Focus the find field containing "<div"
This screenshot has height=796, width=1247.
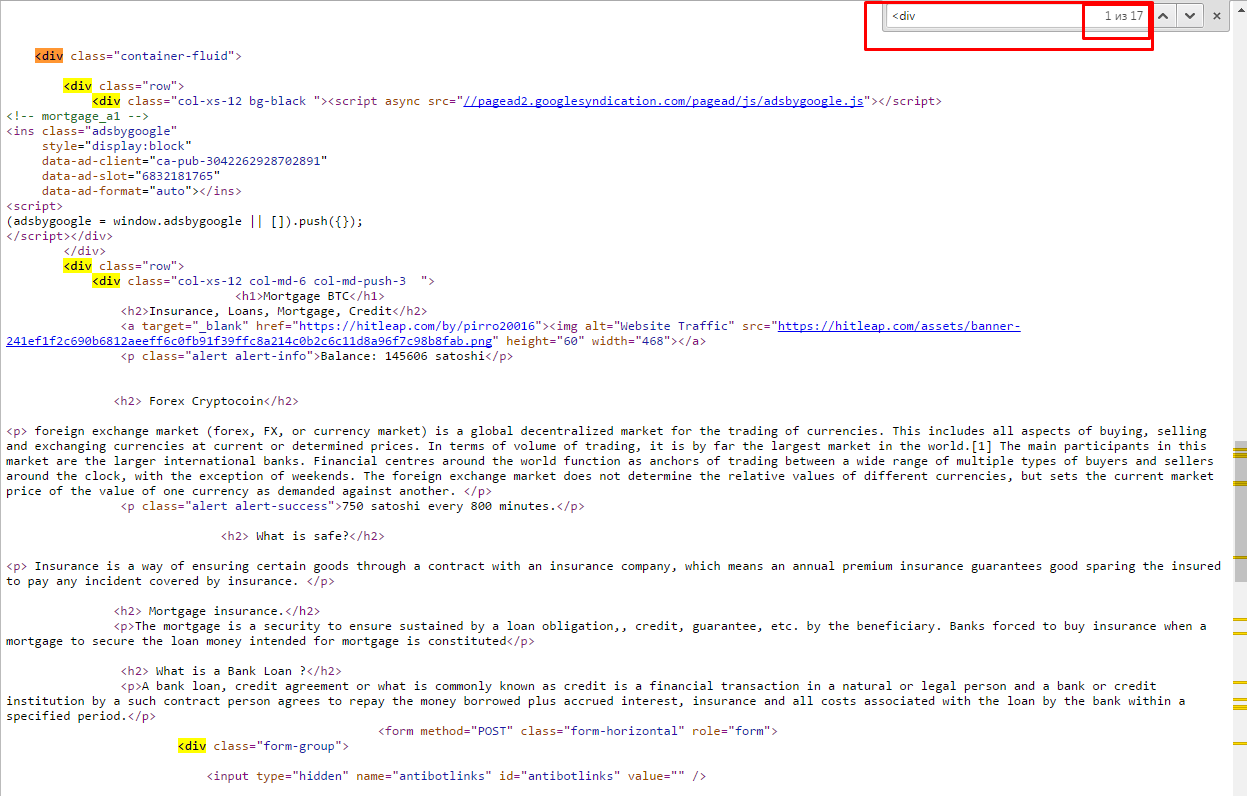pyautogui.click(x=985, y=16)
